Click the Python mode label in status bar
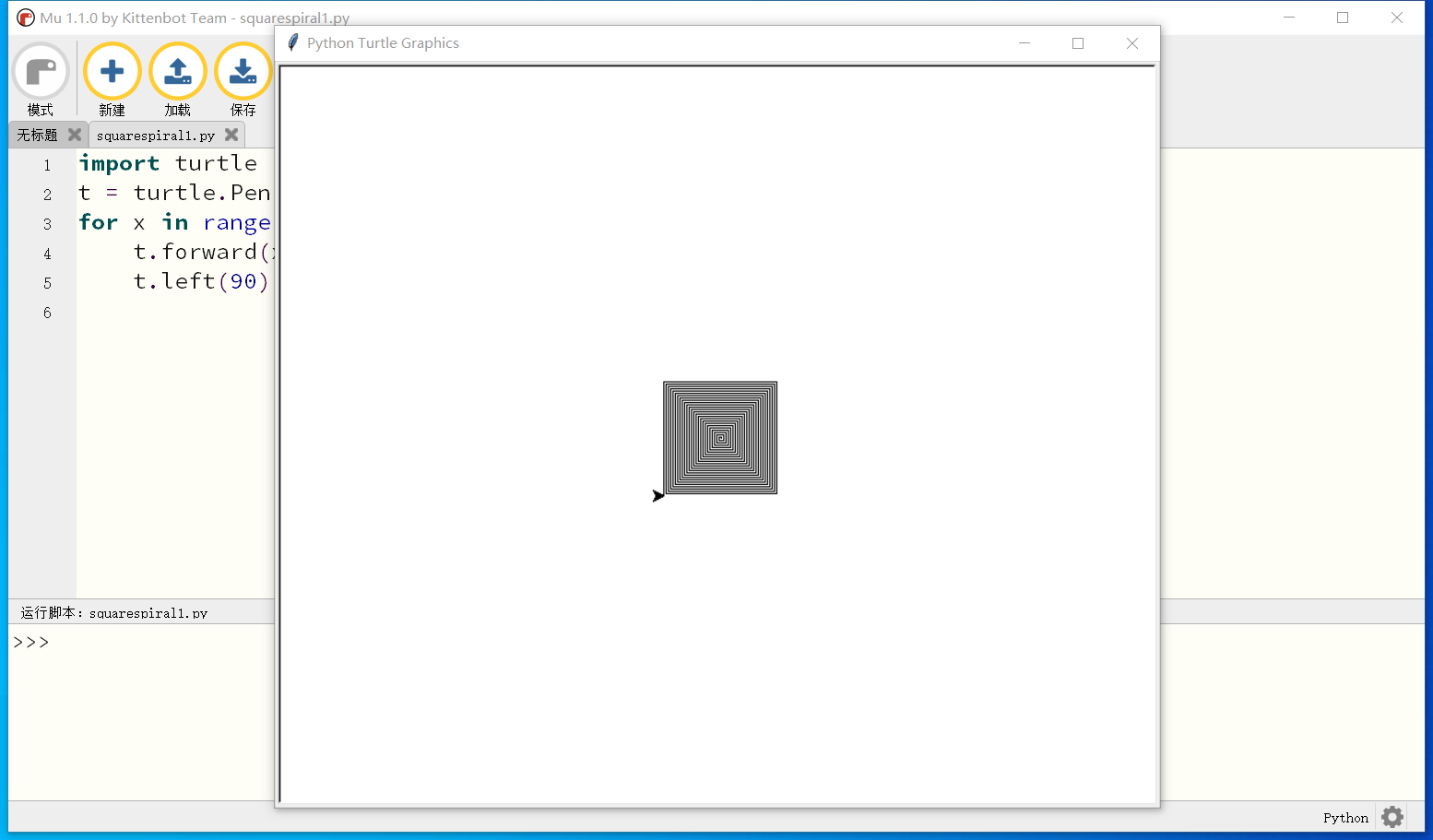Image resolution: width=1433 pixels, height=840 pixels. click(1345, 818)
